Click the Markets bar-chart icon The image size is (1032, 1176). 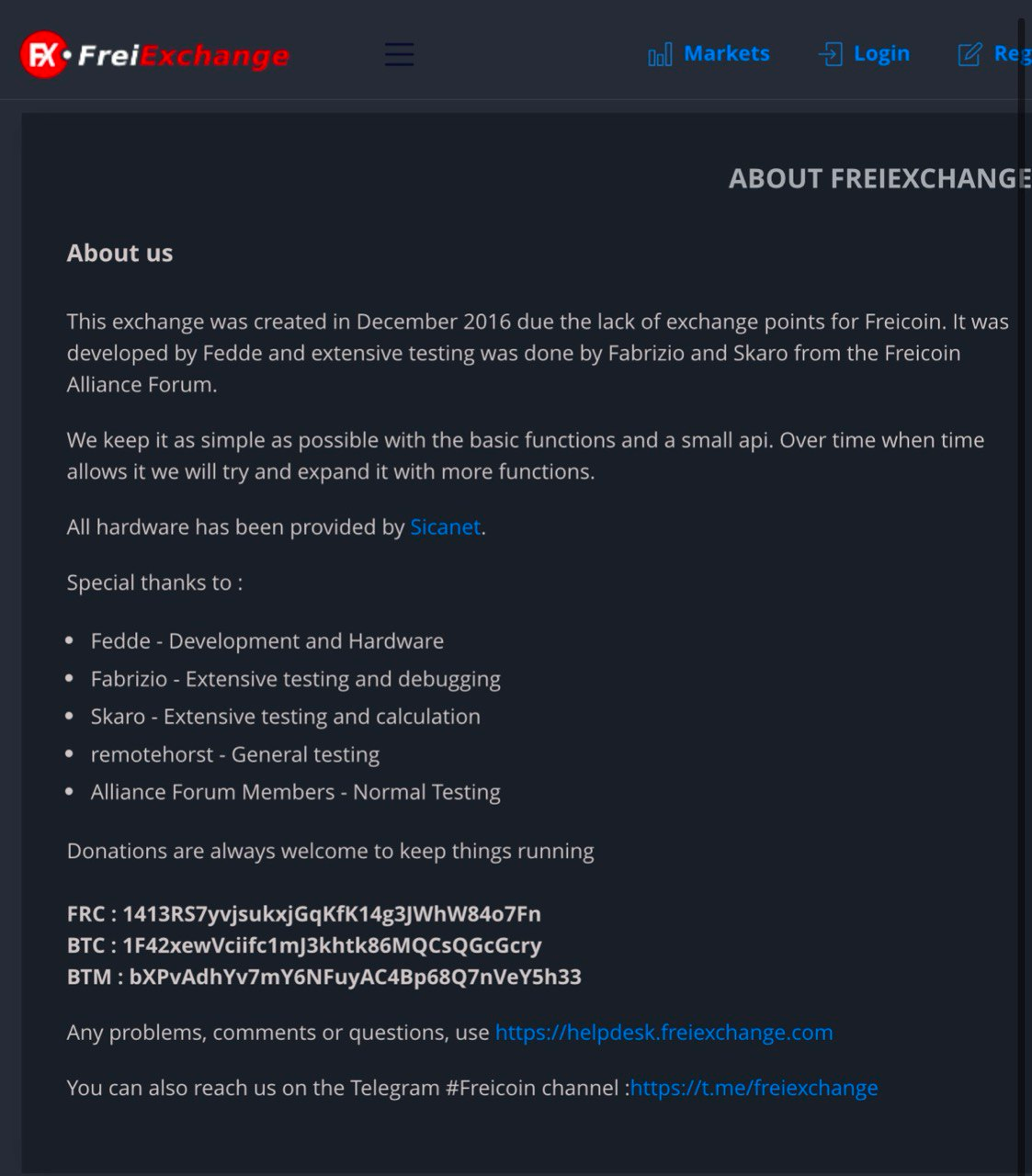pyautogui.click(x=659, y=55)
